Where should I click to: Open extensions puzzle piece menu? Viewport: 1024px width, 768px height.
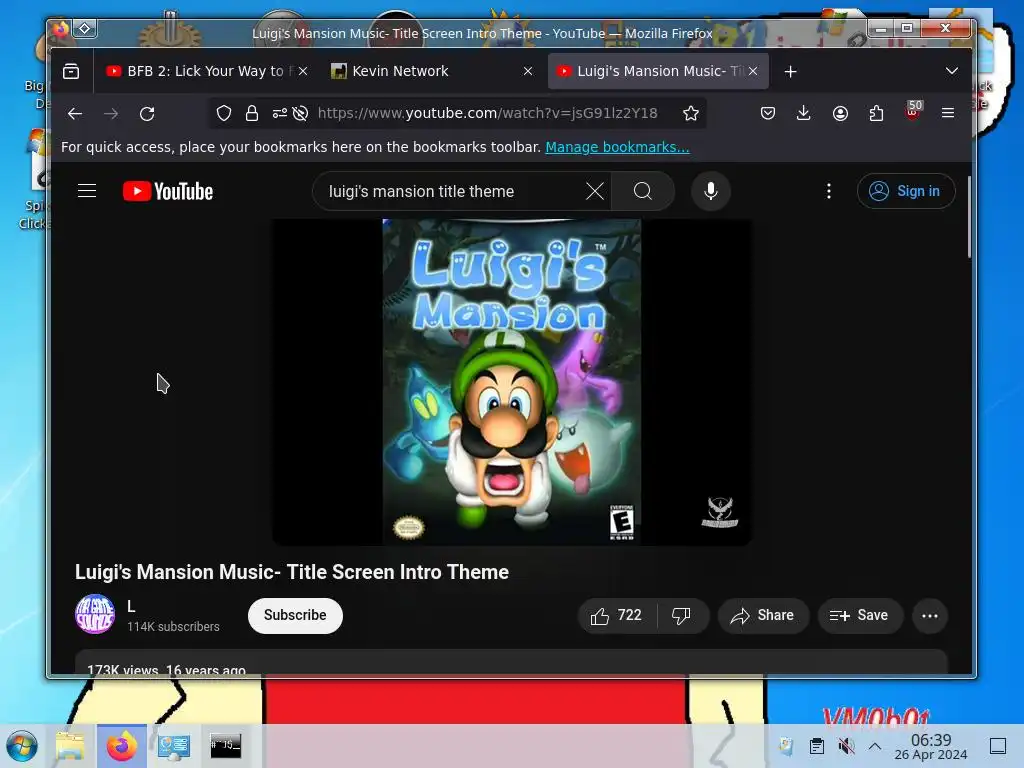(876, 114)
